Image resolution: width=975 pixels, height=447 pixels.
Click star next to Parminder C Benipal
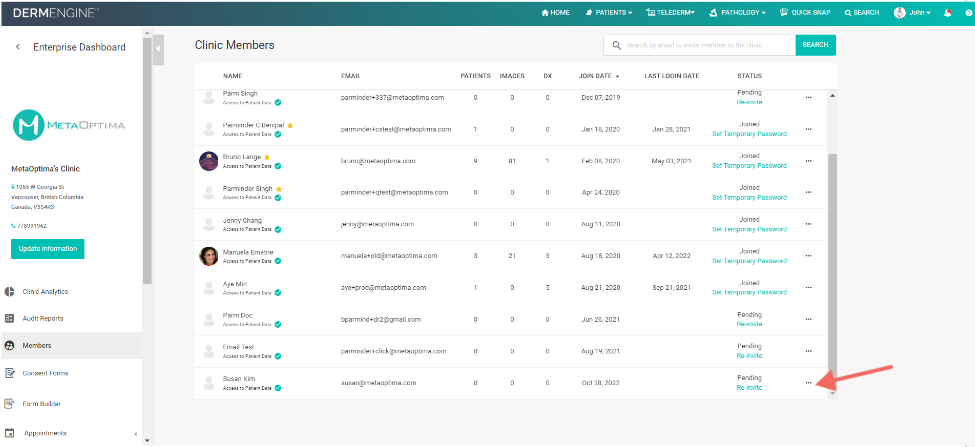[290, 126]
